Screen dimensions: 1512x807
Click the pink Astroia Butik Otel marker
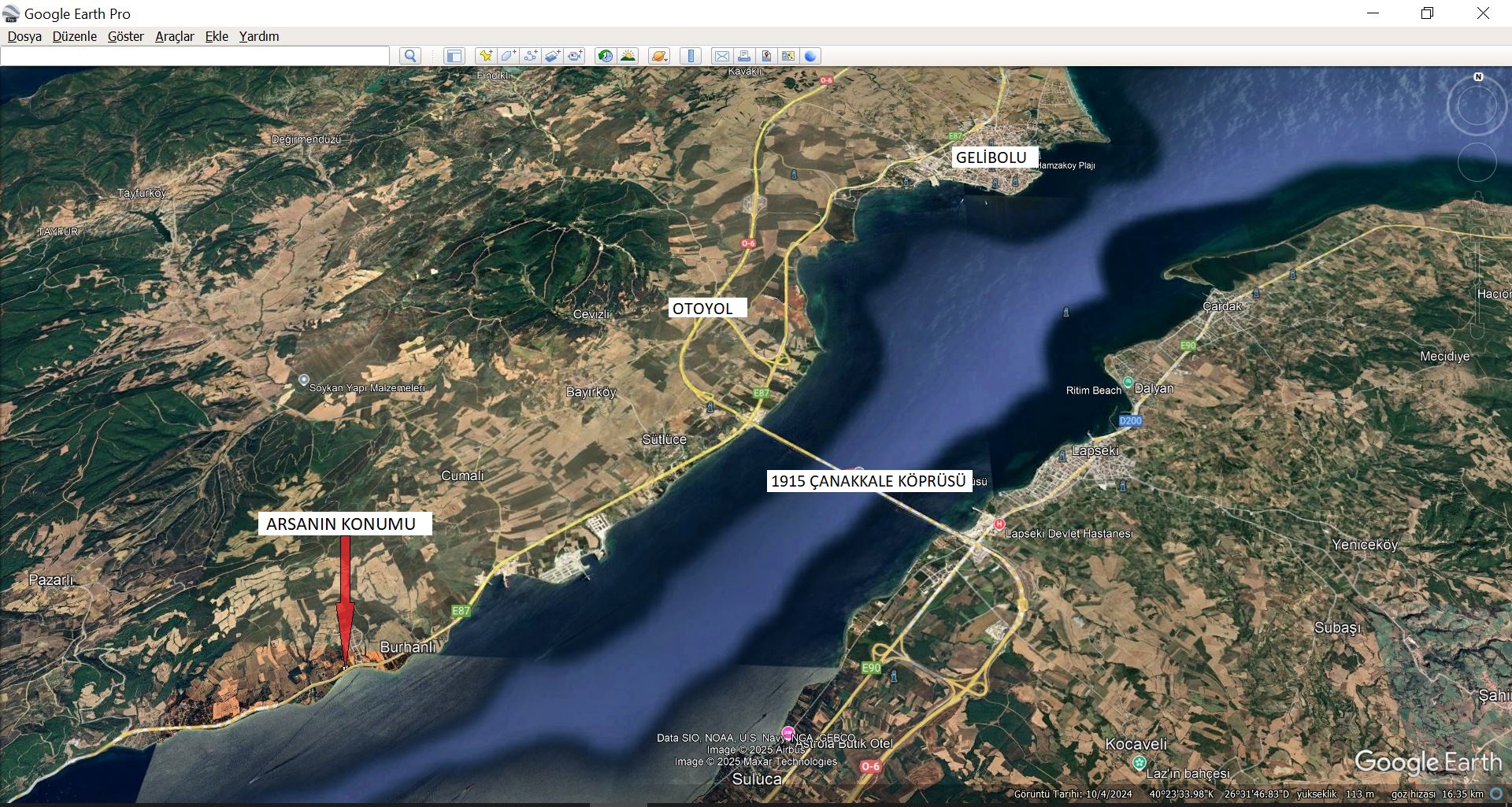(788, 733)
